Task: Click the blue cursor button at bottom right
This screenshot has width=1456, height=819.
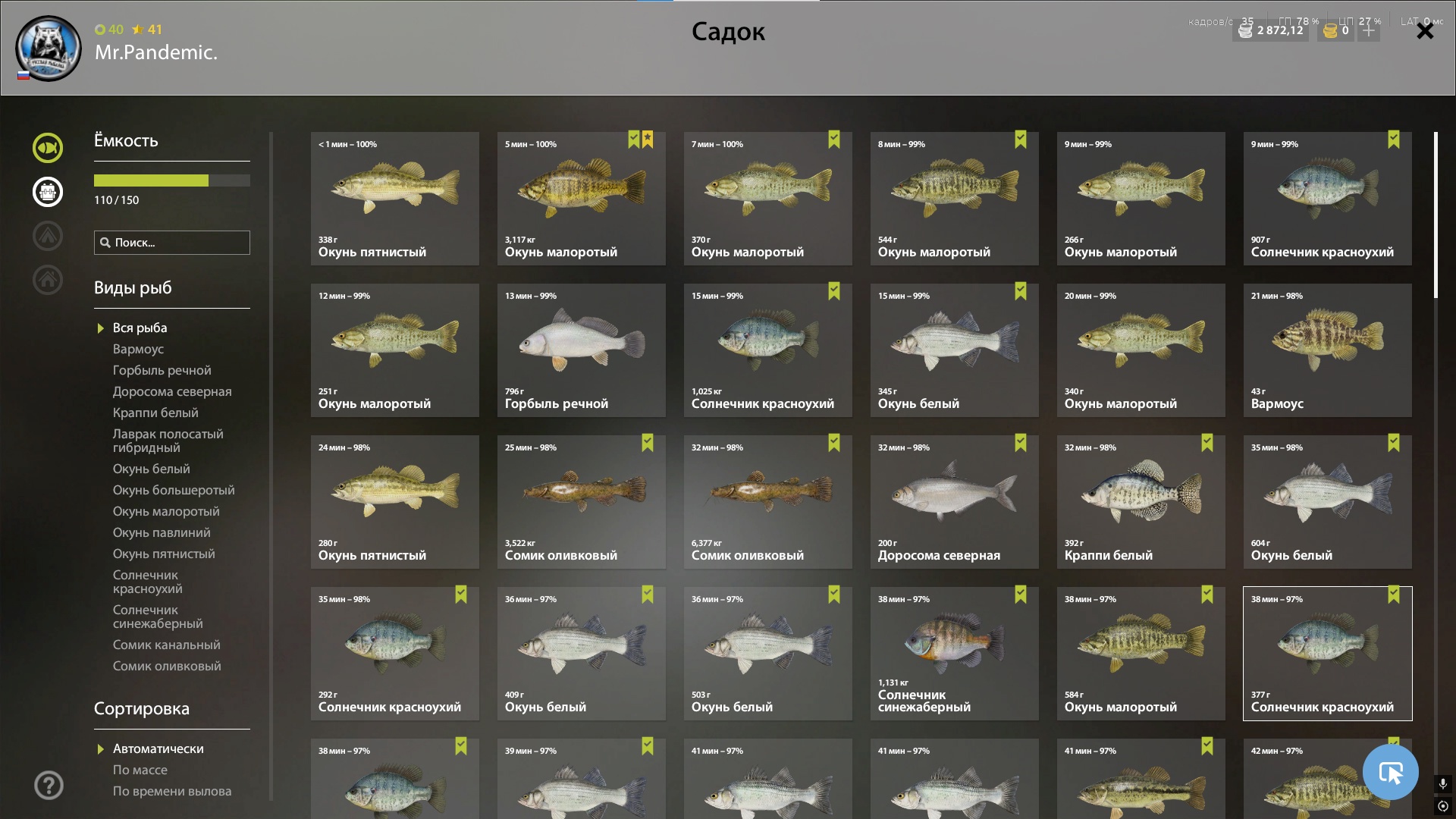Action: [1391, 772]
